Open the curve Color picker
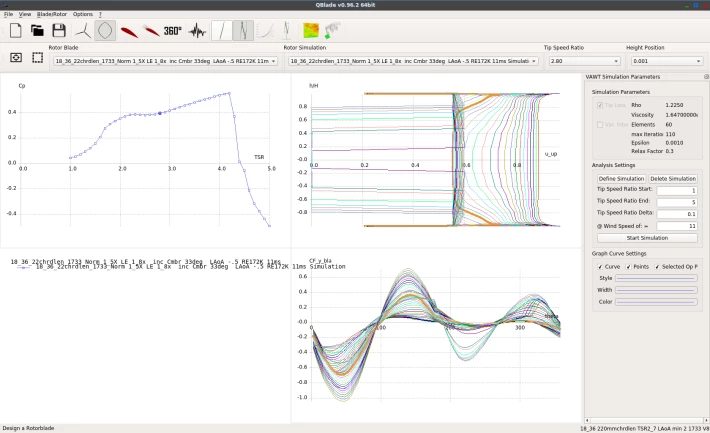The height and width of the screenshot is (433, 710). click(x=656, y=302)
